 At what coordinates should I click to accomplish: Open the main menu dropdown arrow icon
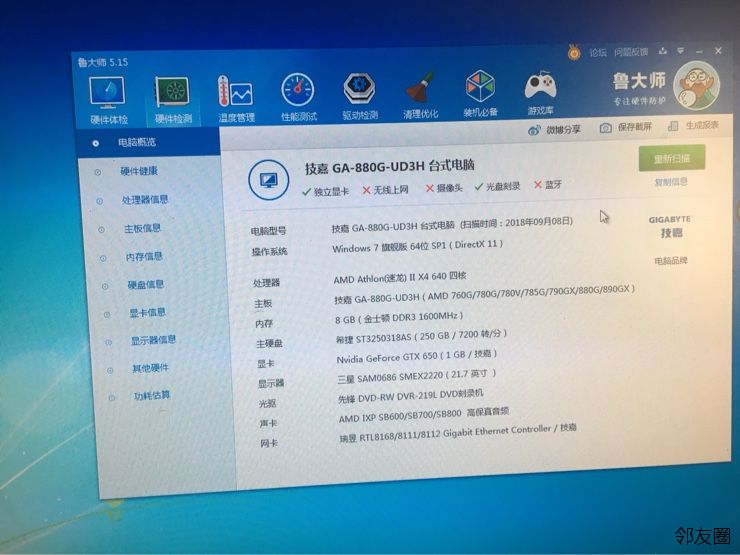[x=681, y=50]
